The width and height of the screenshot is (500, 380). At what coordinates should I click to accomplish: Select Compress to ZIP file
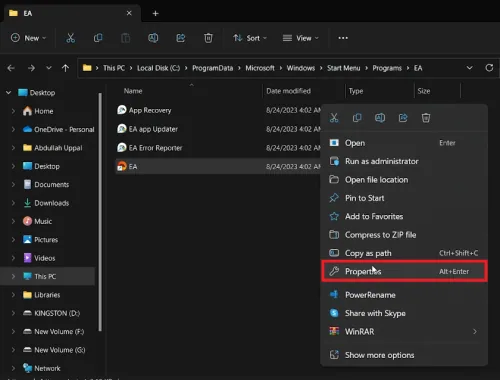tap(404, 235)
